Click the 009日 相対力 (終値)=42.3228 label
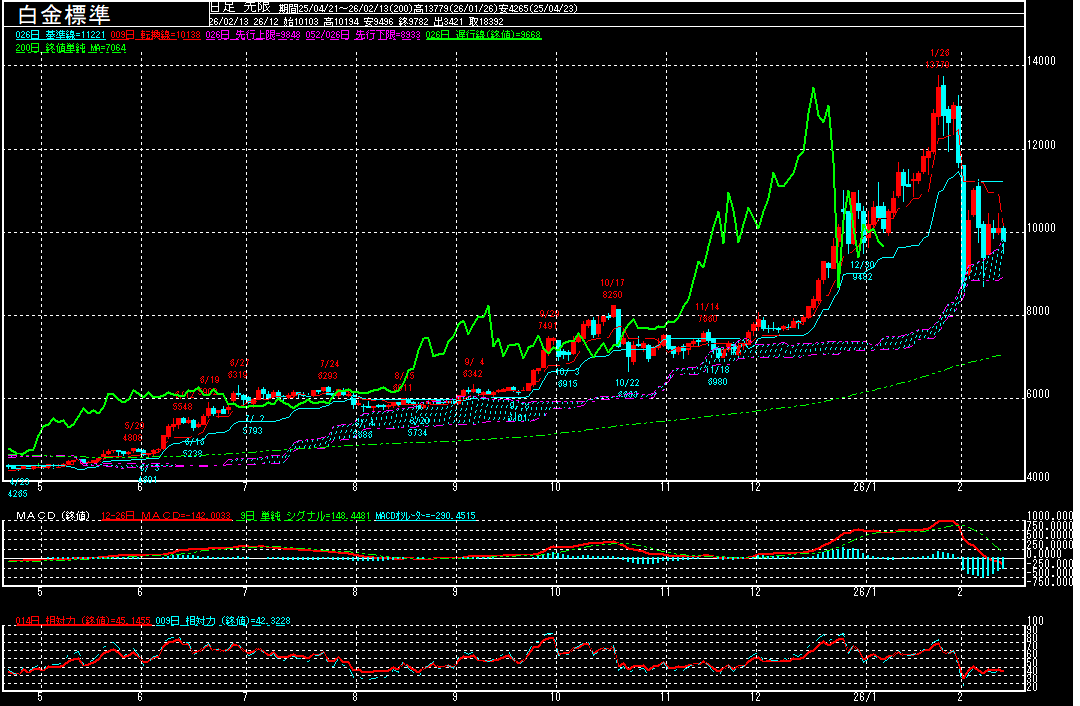The width and height of the screenshot is (1080, 706). click(x=208, y=621)
